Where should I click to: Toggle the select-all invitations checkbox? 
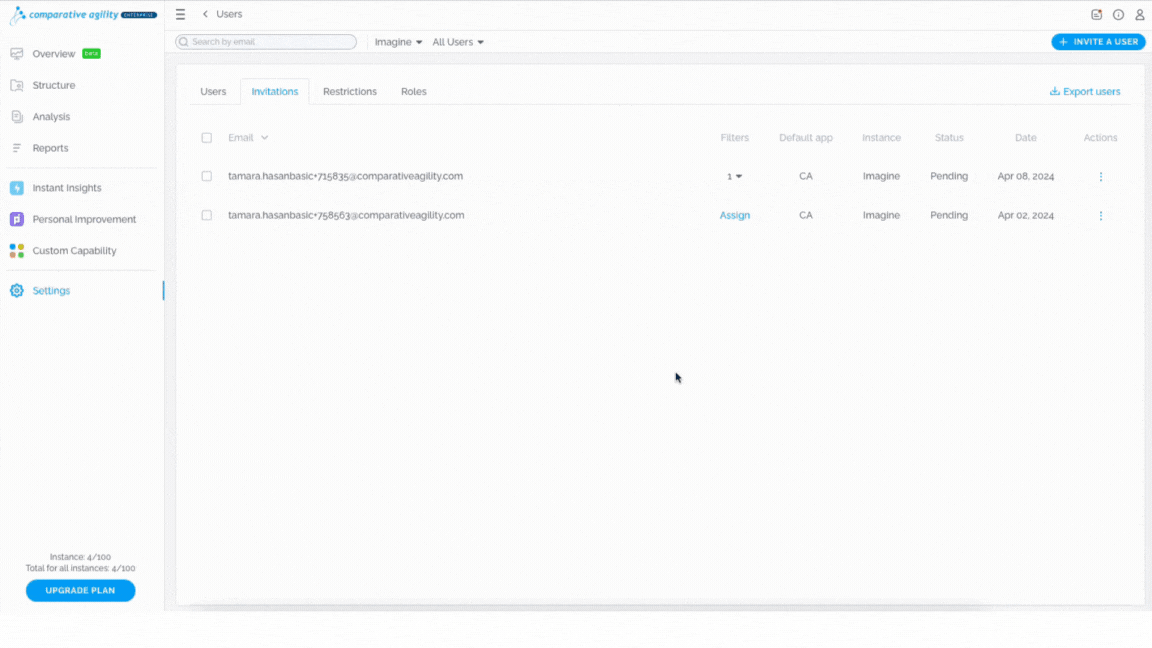tap(206, 138)
